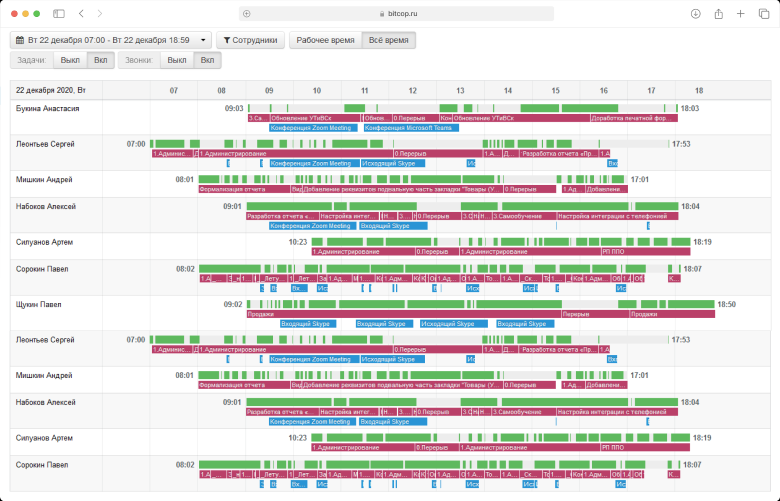
Task: Open a new tab with plus icon
Action: [x=740, y=14]
